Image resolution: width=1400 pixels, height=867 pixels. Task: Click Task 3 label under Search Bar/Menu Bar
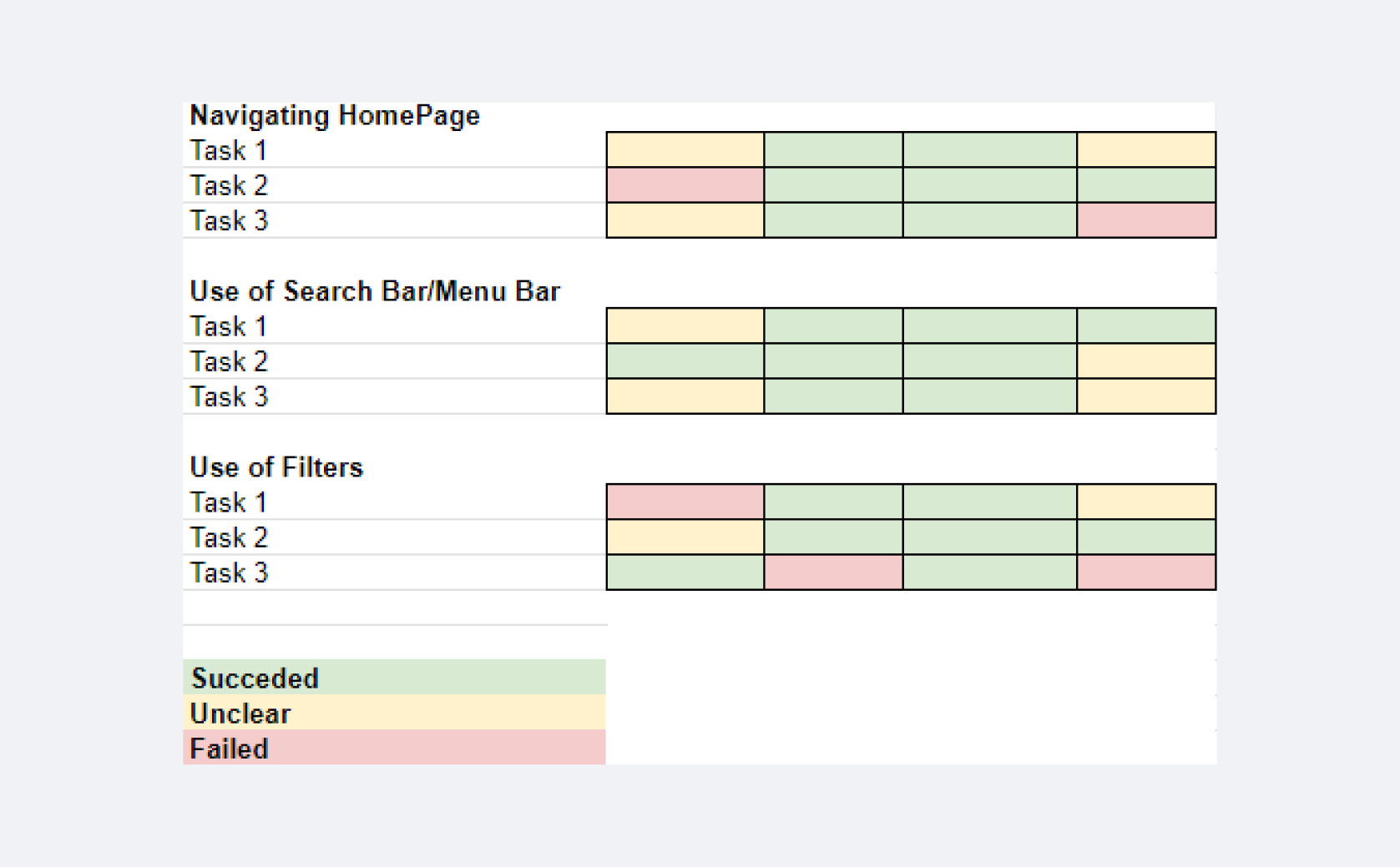click(x=229, y=396)
